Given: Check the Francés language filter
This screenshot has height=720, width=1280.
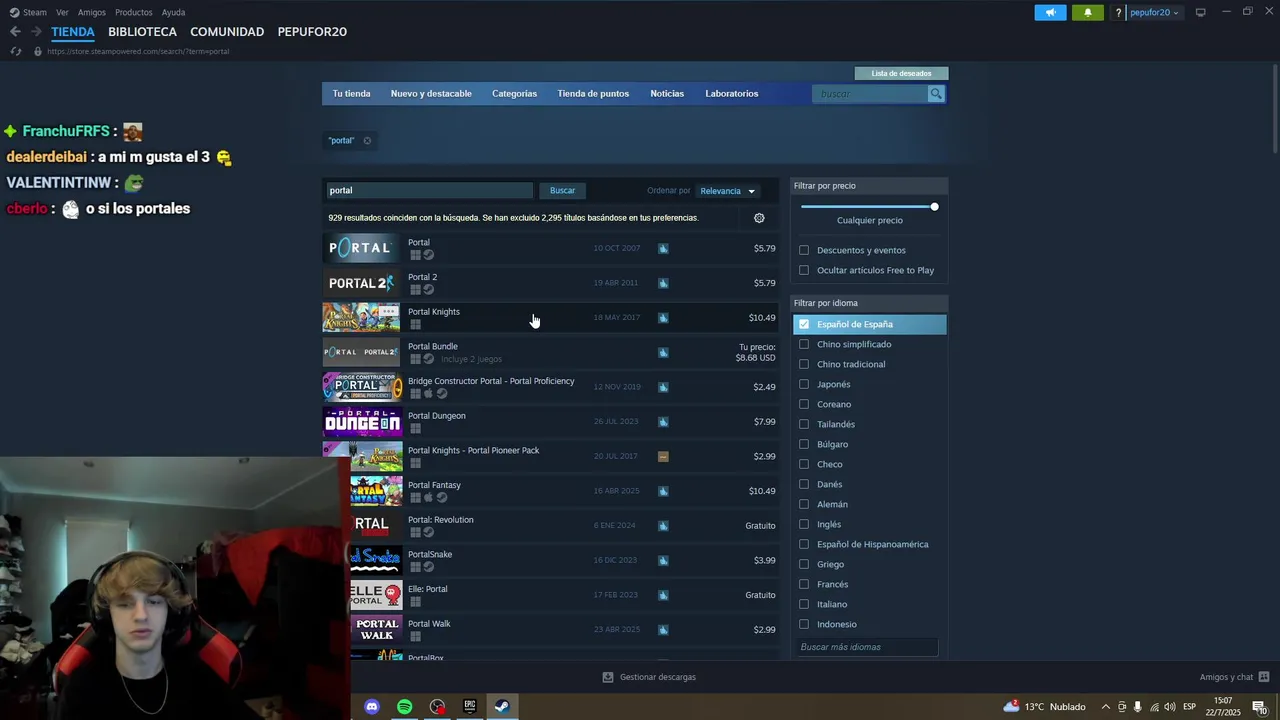Looking at the screenshot, I should point(804,584).
